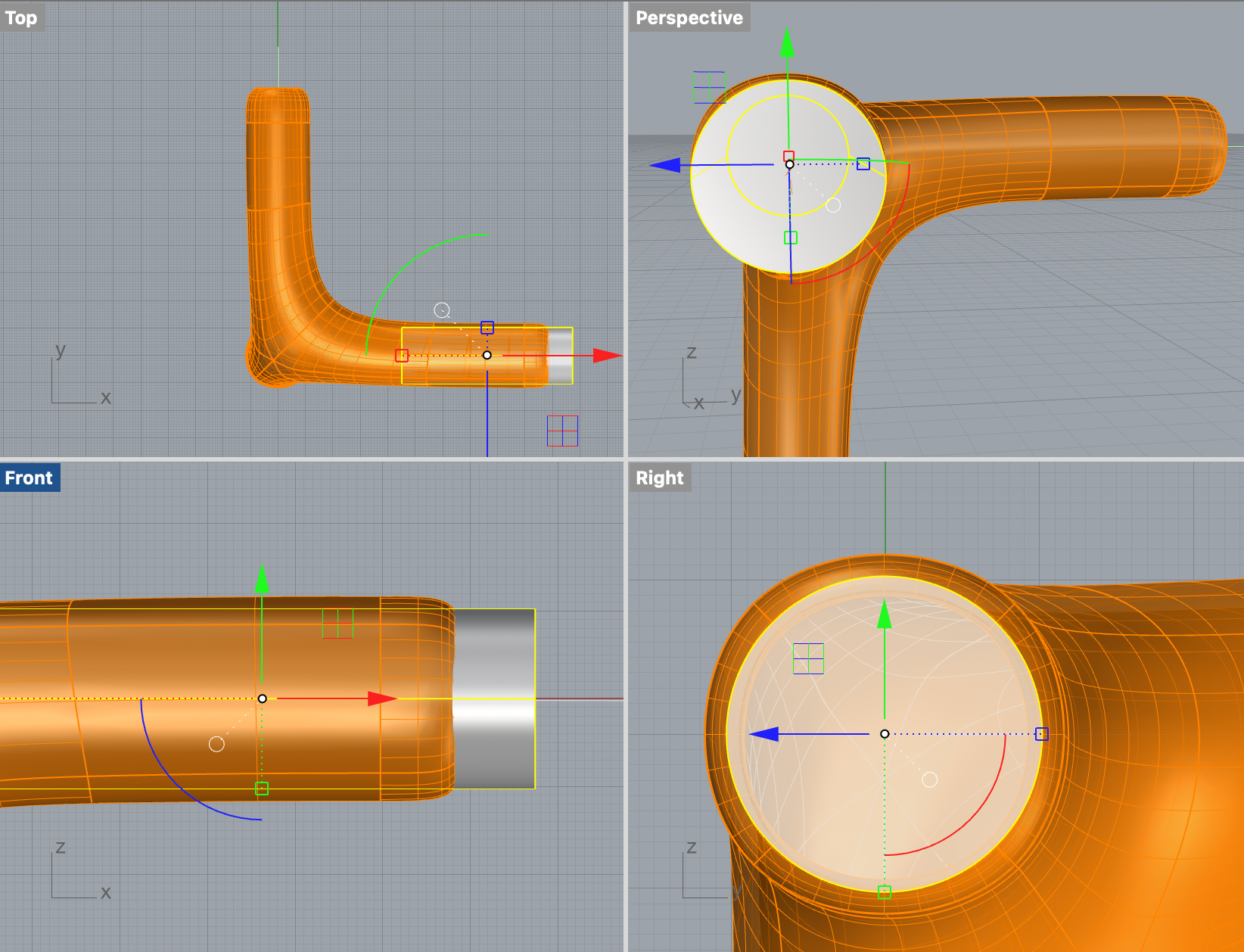Open the Top viewport title menu

click(x=21, y=17)
